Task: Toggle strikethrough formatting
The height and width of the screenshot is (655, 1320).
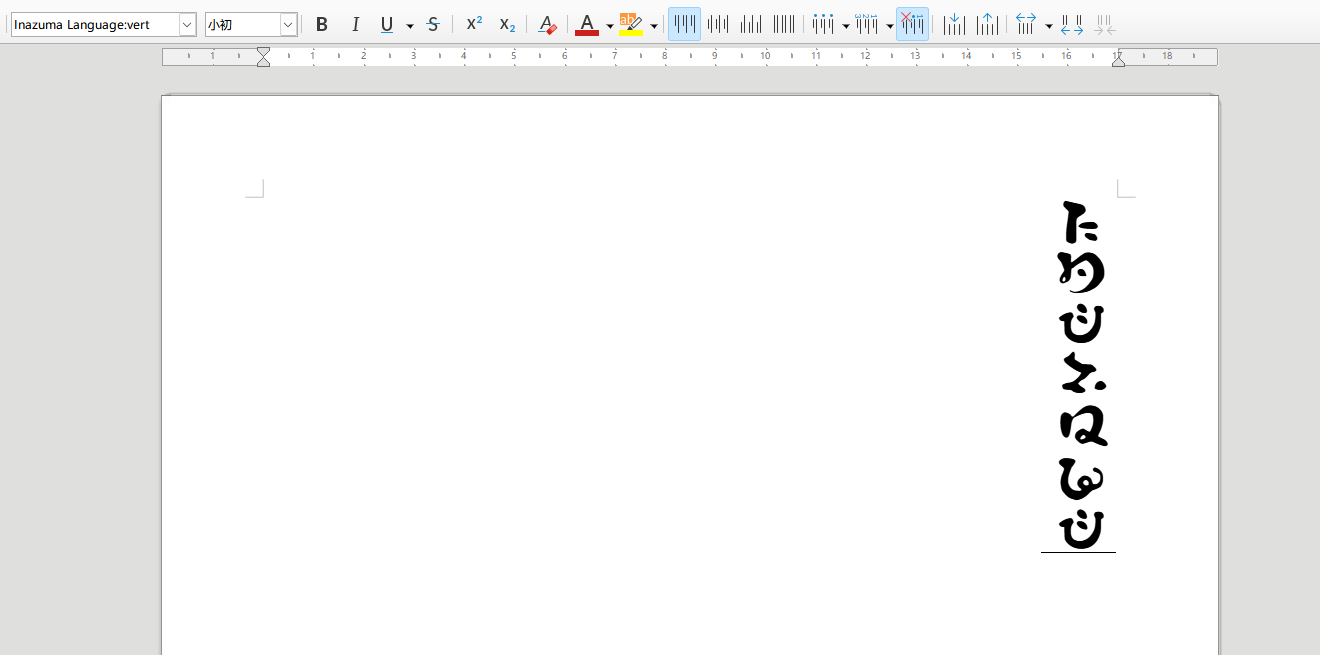Action: tap(432, 24)
